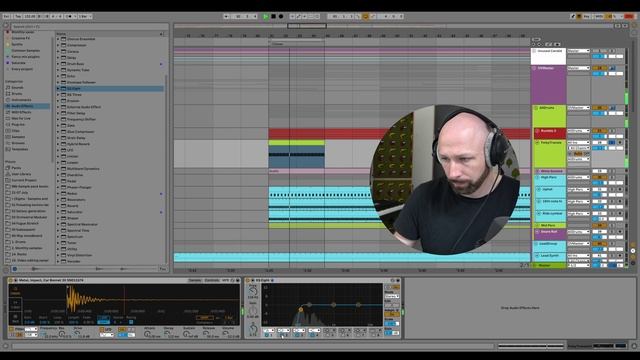Viewport: 640px width, 360px height.
Task: Start playback with the Play button
Action: click(x=266, y=16)
